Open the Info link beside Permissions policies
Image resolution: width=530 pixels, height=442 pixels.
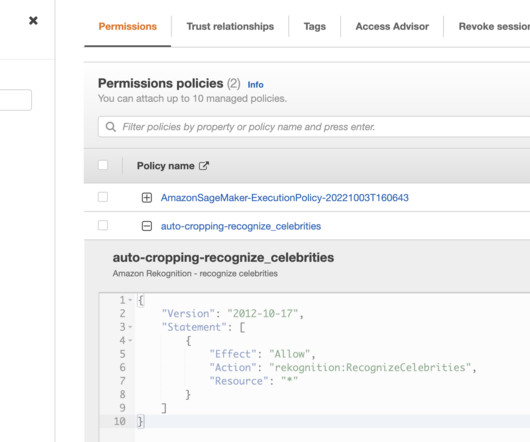pyautogui.click(x=255, y=84)
